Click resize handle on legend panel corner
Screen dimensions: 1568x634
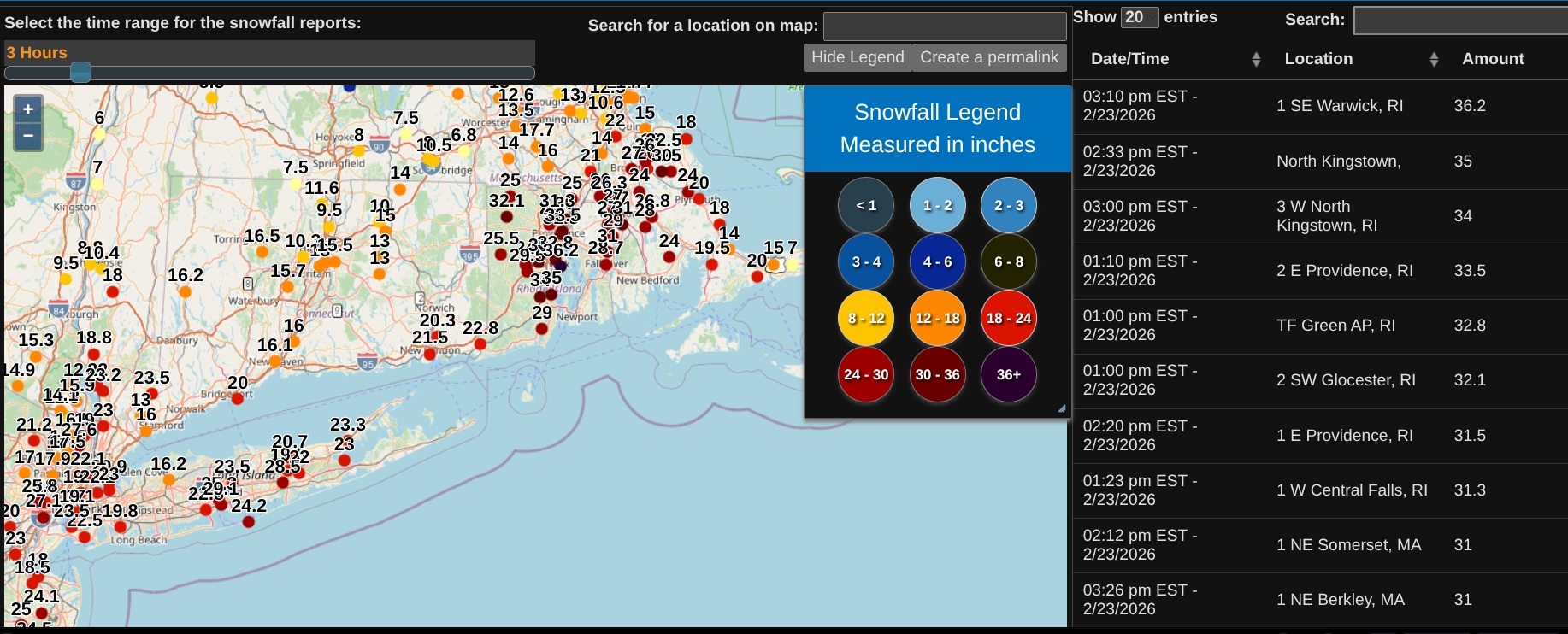pos(1062,409)
